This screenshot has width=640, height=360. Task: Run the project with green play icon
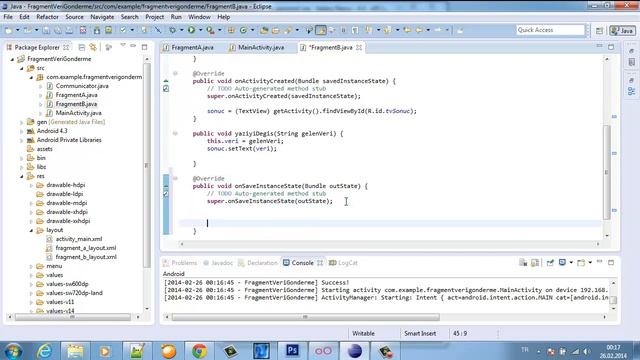point(191,30)
